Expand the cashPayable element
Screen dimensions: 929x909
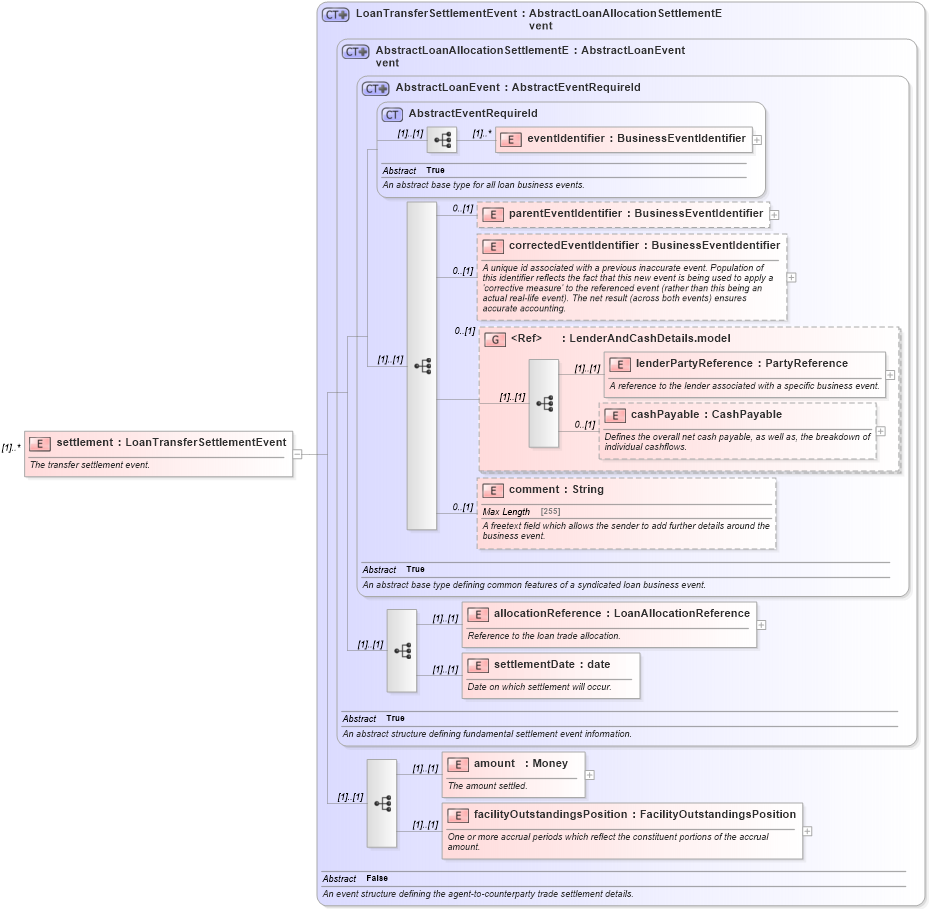[x=880, y=430]
